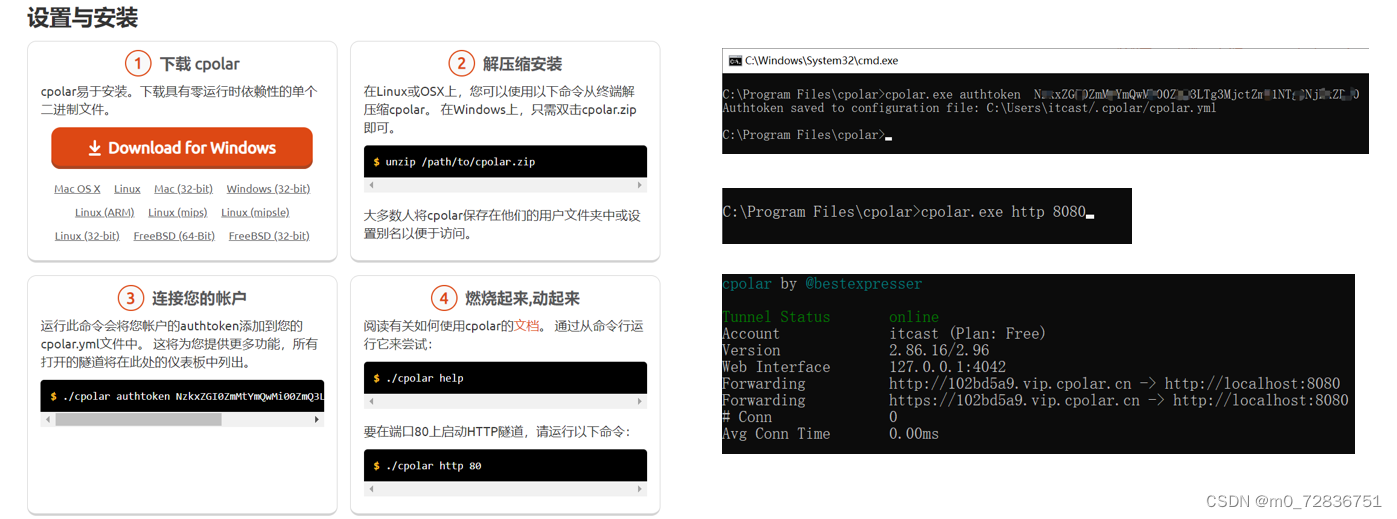The height and width of the screenshot is (519, 1397).
Task: Open the Mac OS X download link
Action: point(77,189)
